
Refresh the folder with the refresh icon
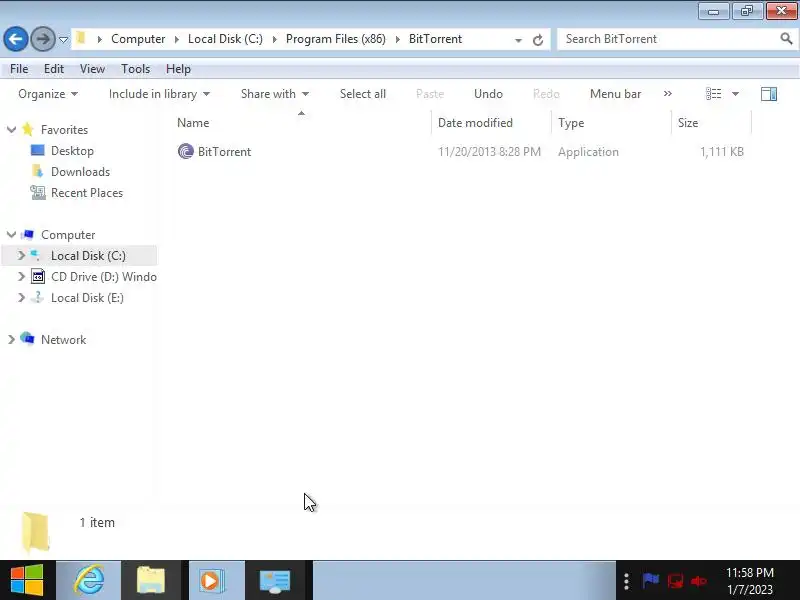coord(538,40)
